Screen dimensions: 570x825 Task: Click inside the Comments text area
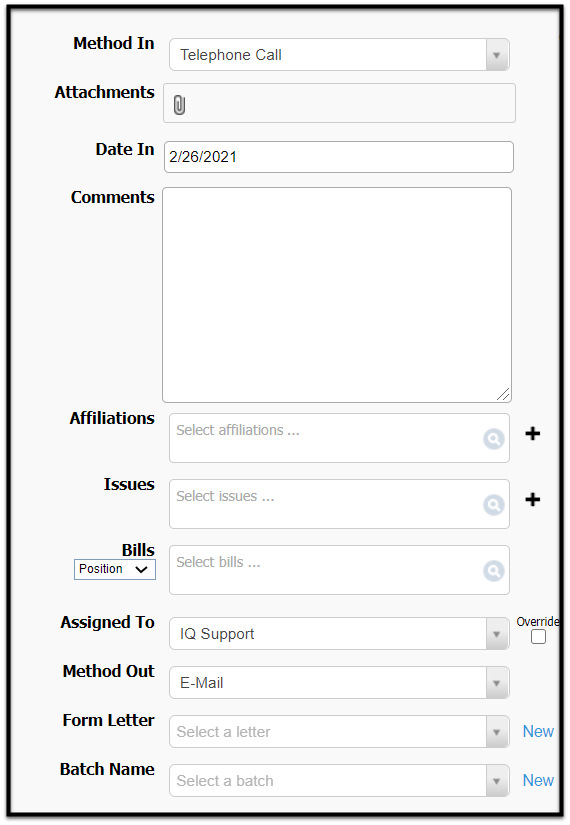coord(337,295)
